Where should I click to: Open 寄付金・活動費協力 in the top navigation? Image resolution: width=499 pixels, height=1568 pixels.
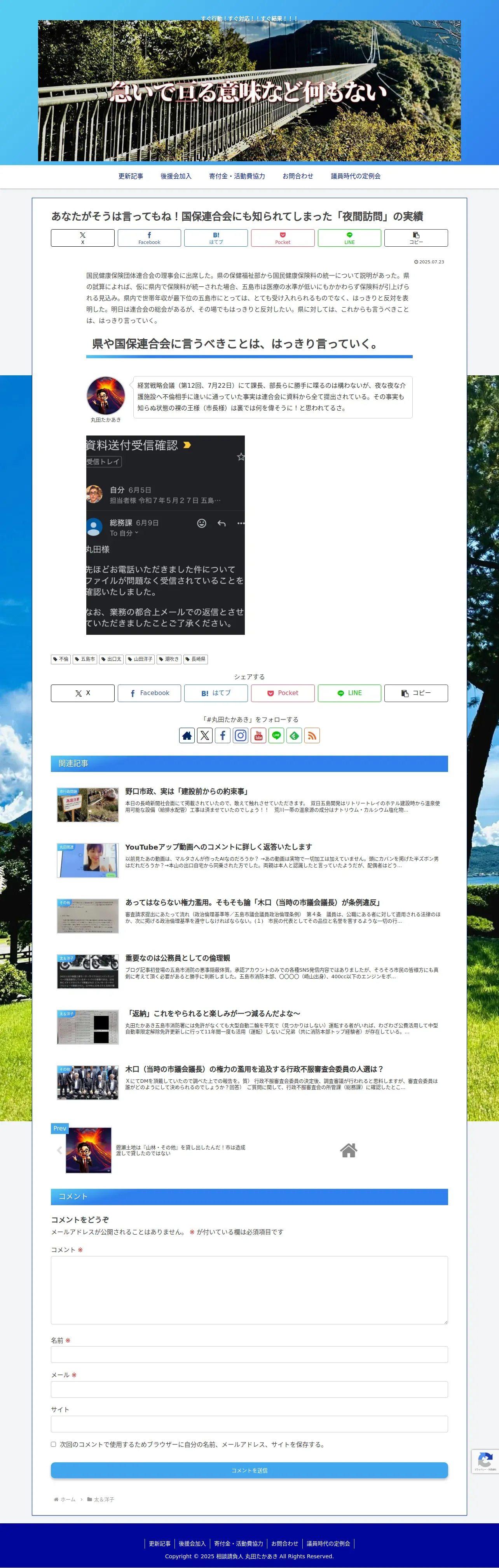[x=237, y=176]
